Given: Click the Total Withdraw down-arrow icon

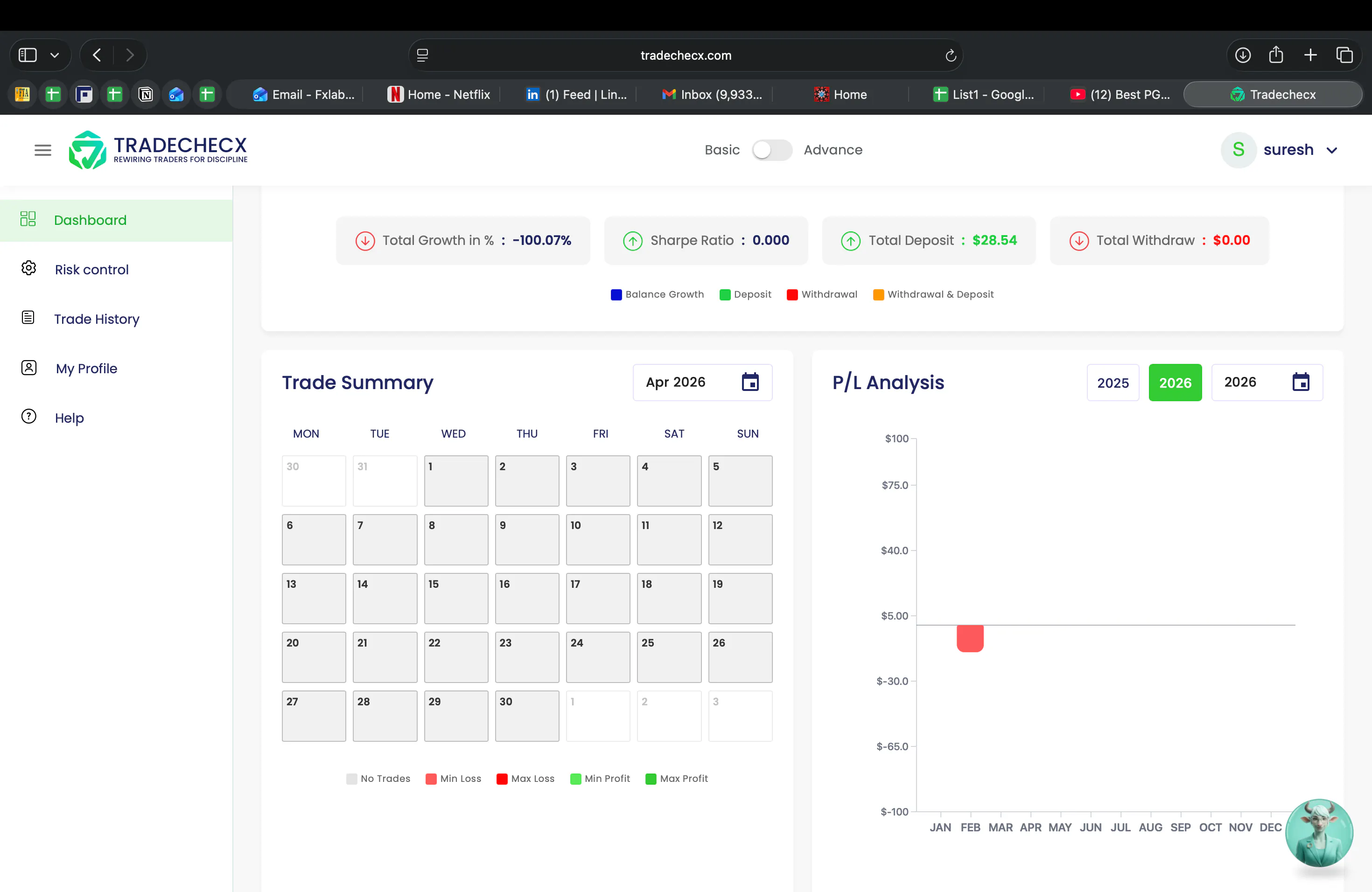Looking at the screenshot, I should pyautogui.click(x=1078, y=241).
